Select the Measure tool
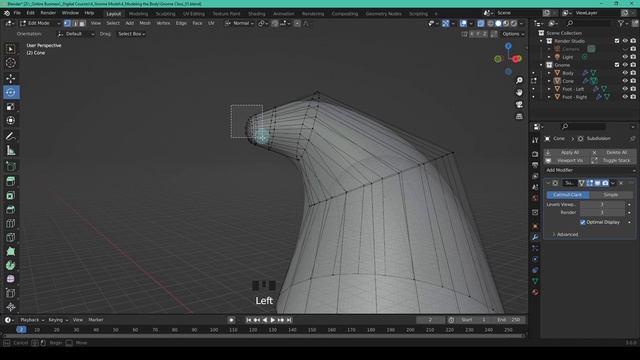The width and height of the screenshot is (640, 360). pyautogui.click(x=11, y=151)
